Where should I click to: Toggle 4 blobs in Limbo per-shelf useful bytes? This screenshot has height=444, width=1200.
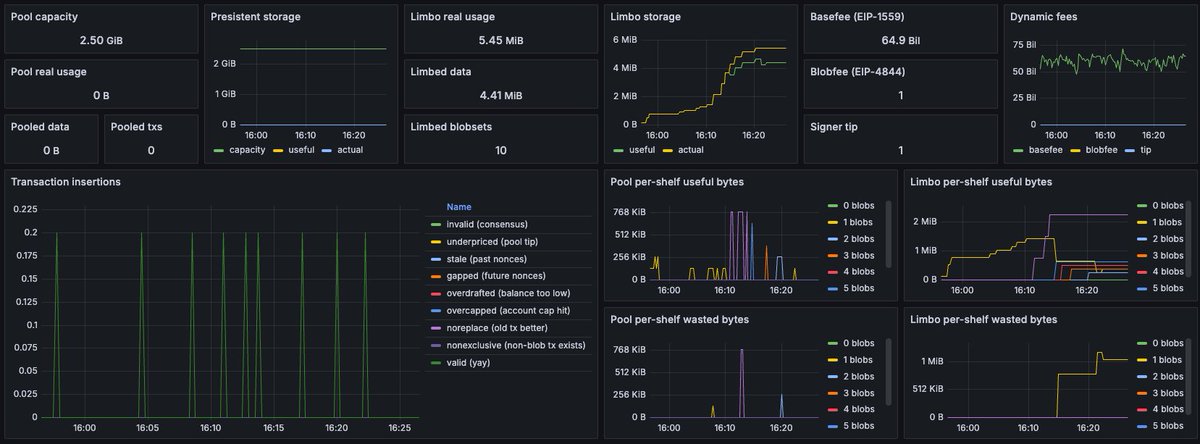point(1170,271)
